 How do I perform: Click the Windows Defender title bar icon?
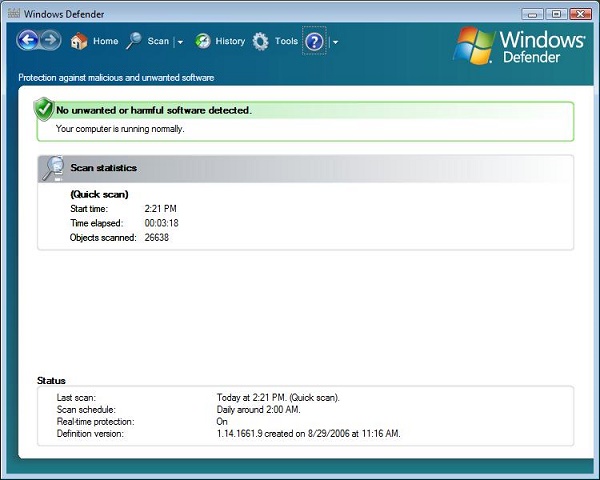[12, 13]
